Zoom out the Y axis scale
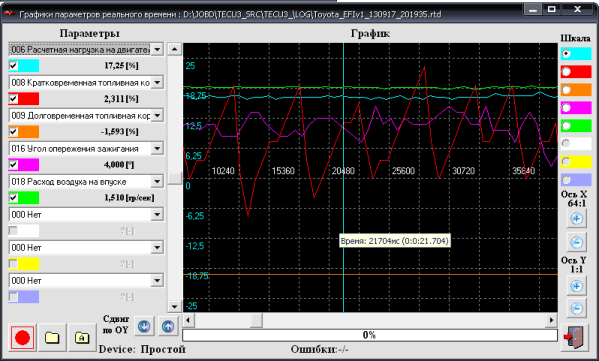Viewport: 599px width, 361px height. point(576,308)
